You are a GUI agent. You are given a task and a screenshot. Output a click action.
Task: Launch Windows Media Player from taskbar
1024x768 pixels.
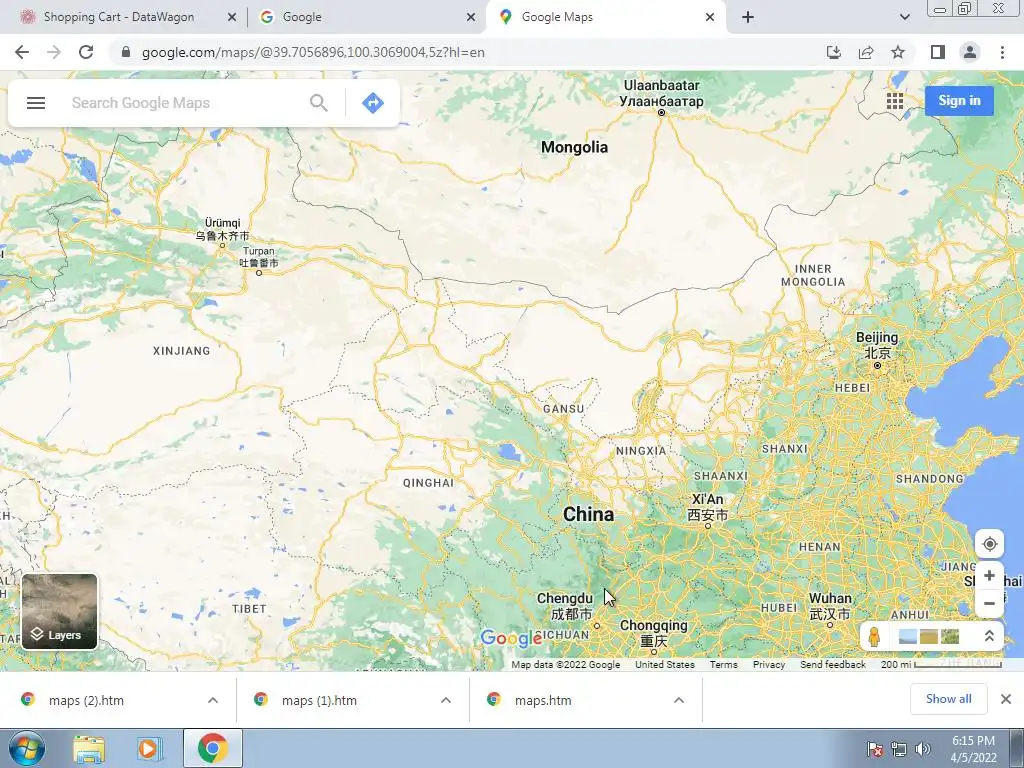tap(150, 748)
